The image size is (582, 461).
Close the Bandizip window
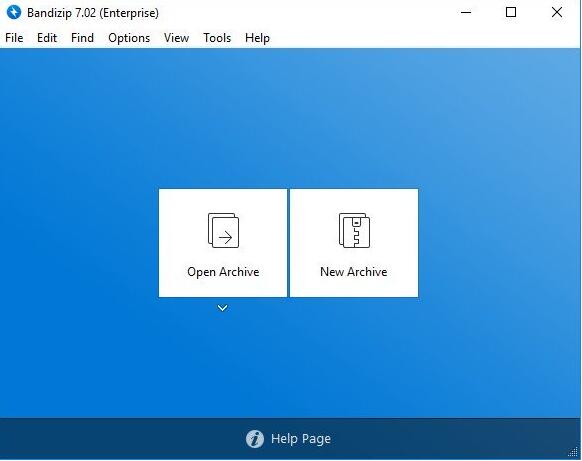coord(557,12)
